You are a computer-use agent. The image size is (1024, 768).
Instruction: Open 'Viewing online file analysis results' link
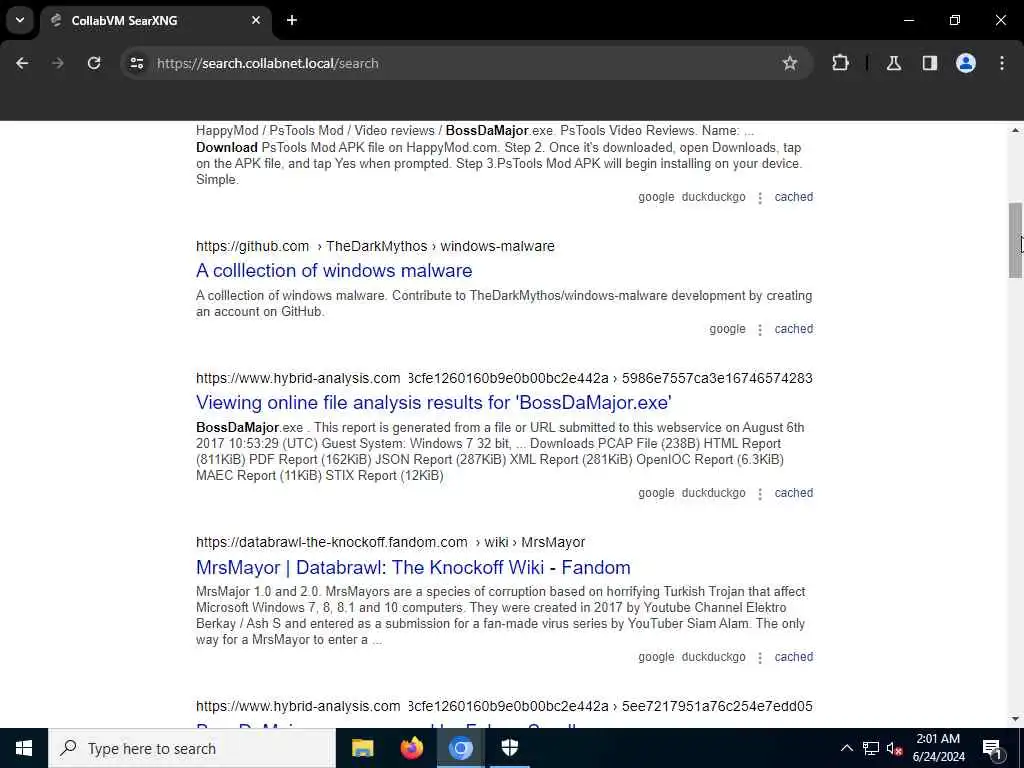(x=434, y=402)
